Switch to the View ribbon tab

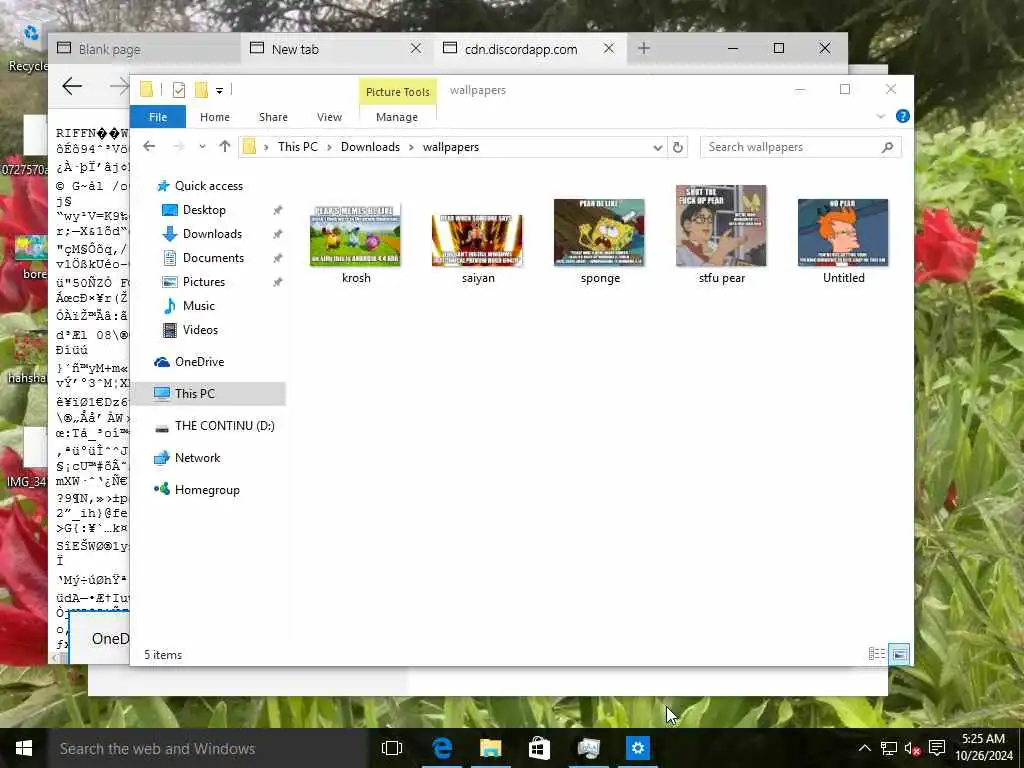coord(329,117)
